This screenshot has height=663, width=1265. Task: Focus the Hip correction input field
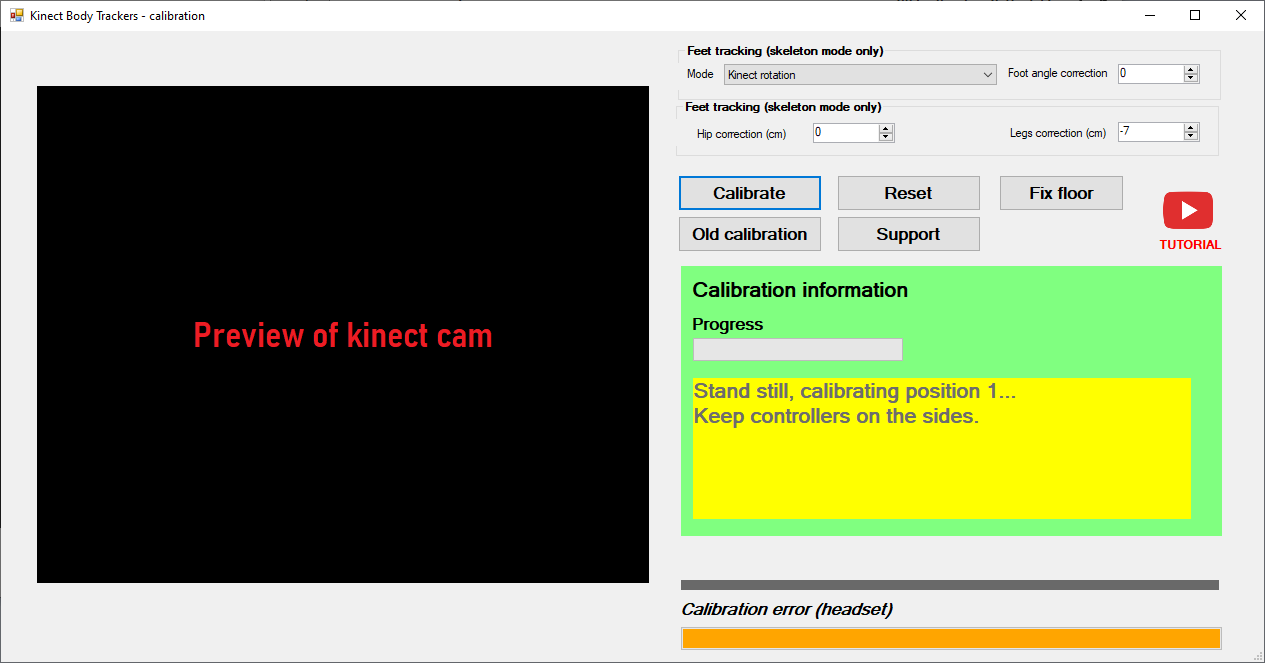click(846, 132)
